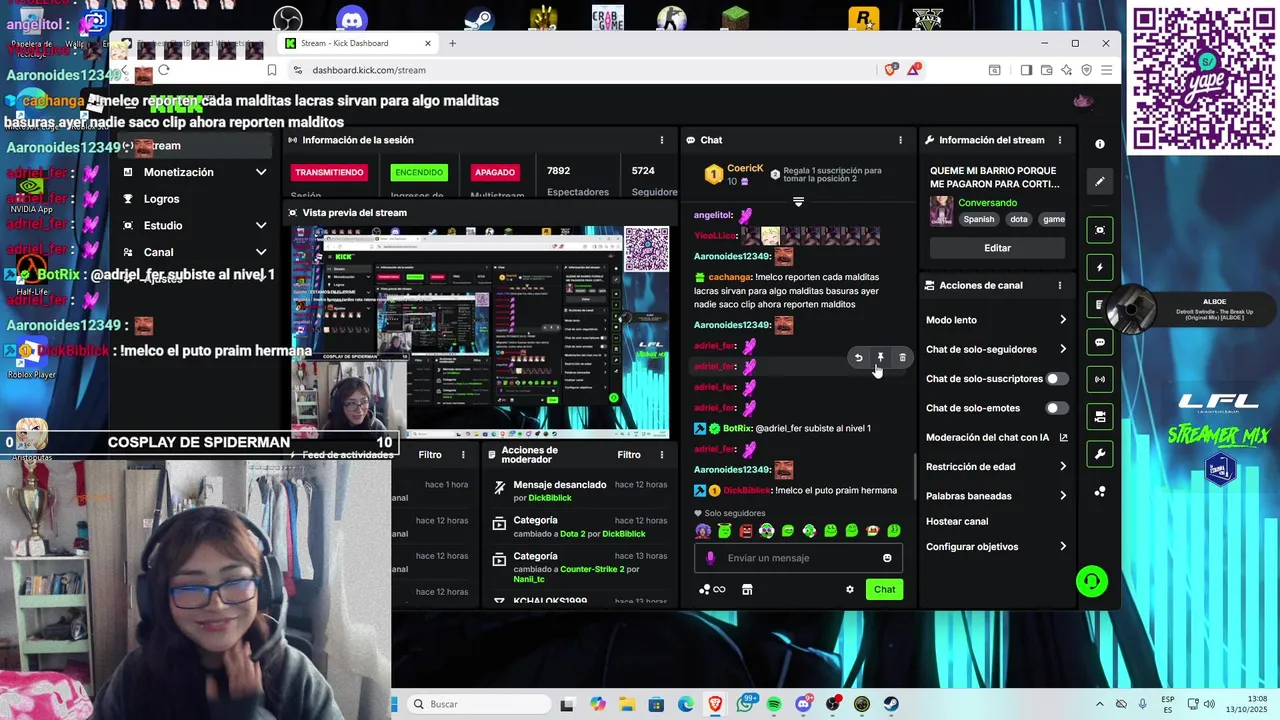
Task: Open Acciones de moderador Filtro dropdown
Action: tap(629, 454)
